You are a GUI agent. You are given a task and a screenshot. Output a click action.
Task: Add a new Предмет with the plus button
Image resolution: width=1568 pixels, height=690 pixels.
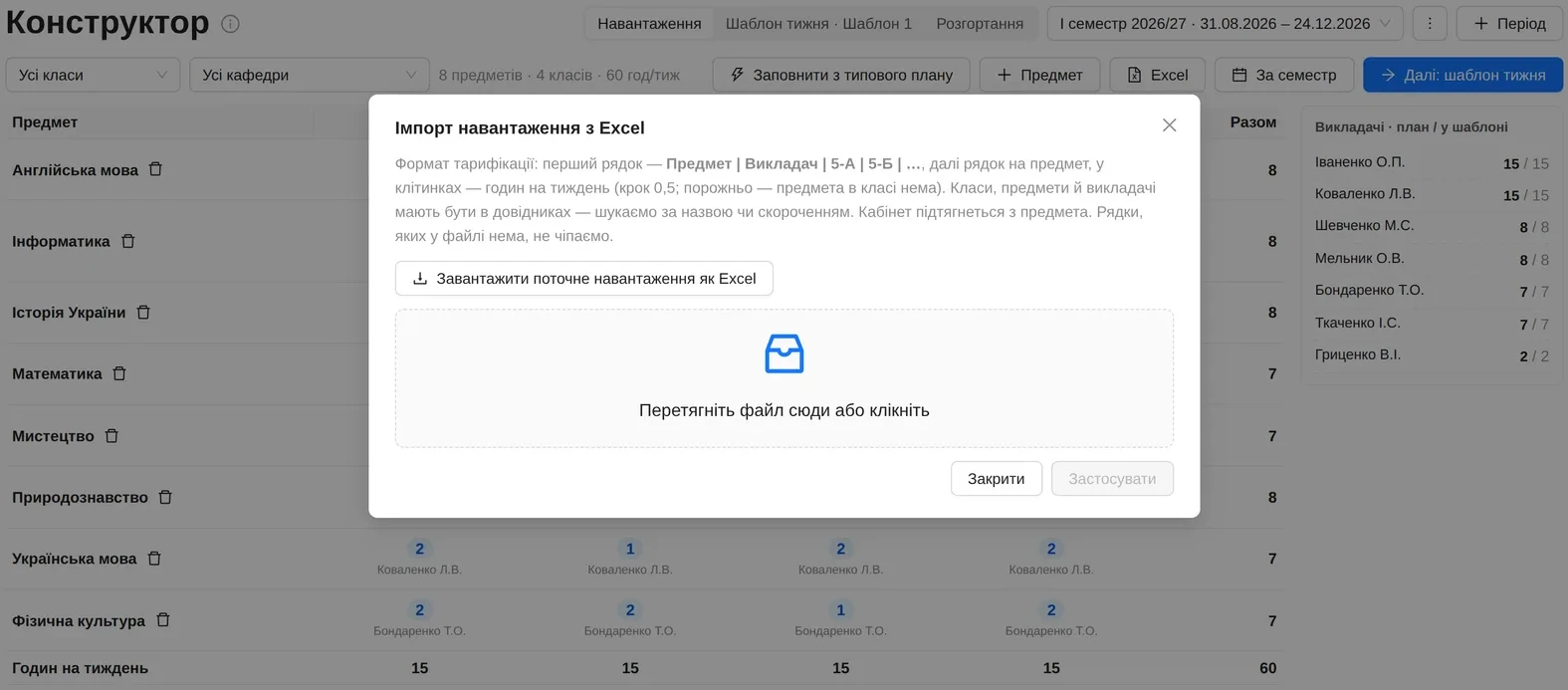pos(1039,75)
